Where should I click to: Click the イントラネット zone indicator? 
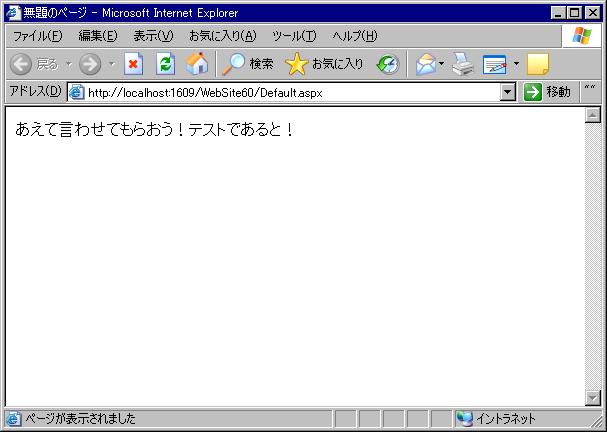coord(497,418)
